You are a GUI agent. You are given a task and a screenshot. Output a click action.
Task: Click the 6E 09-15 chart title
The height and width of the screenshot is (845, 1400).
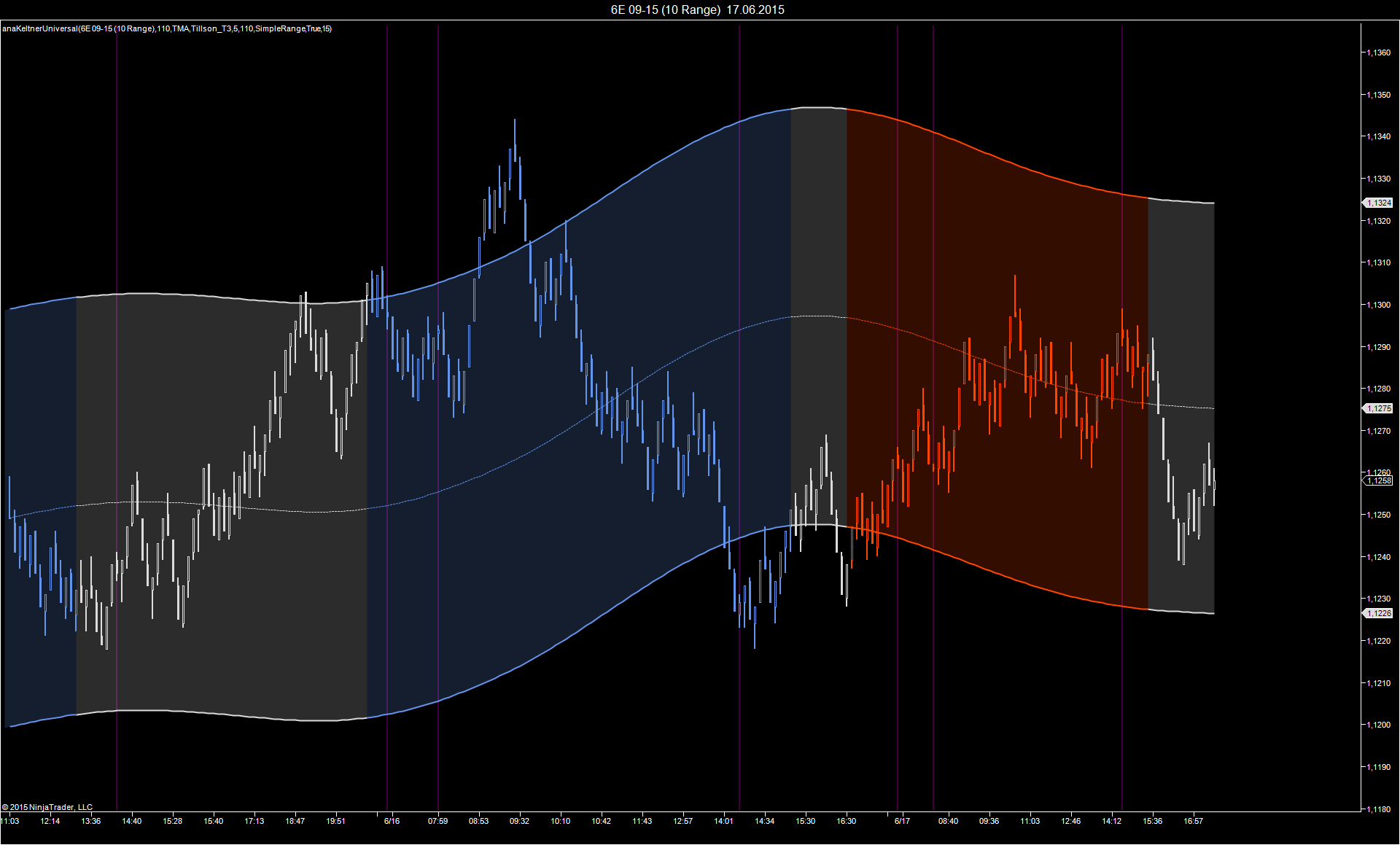pos(697,9)
